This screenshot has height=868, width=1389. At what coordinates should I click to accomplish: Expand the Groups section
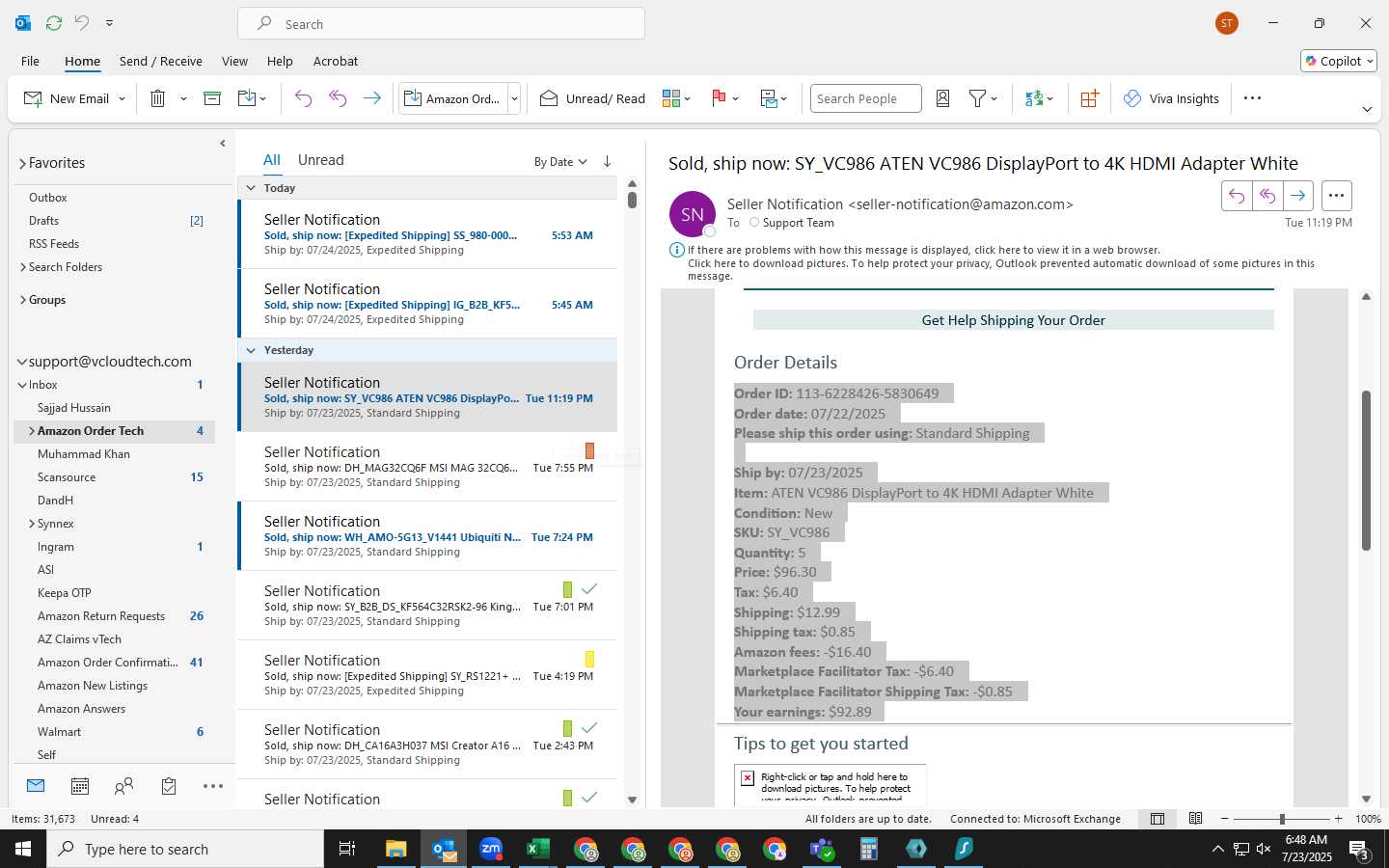click(23, 300)
